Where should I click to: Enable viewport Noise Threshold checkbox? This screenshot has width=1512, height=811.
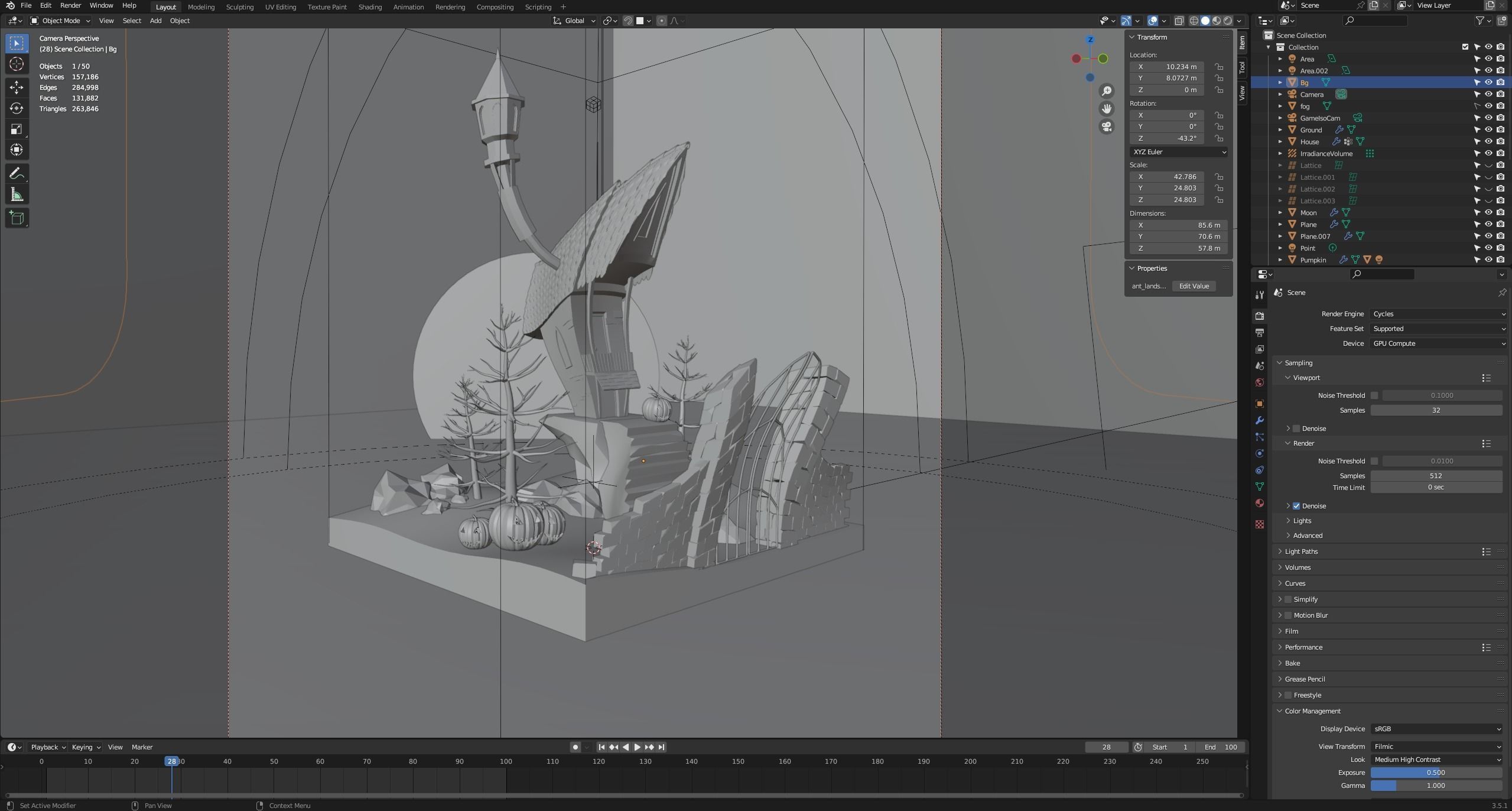click(x=1374, y=395)
